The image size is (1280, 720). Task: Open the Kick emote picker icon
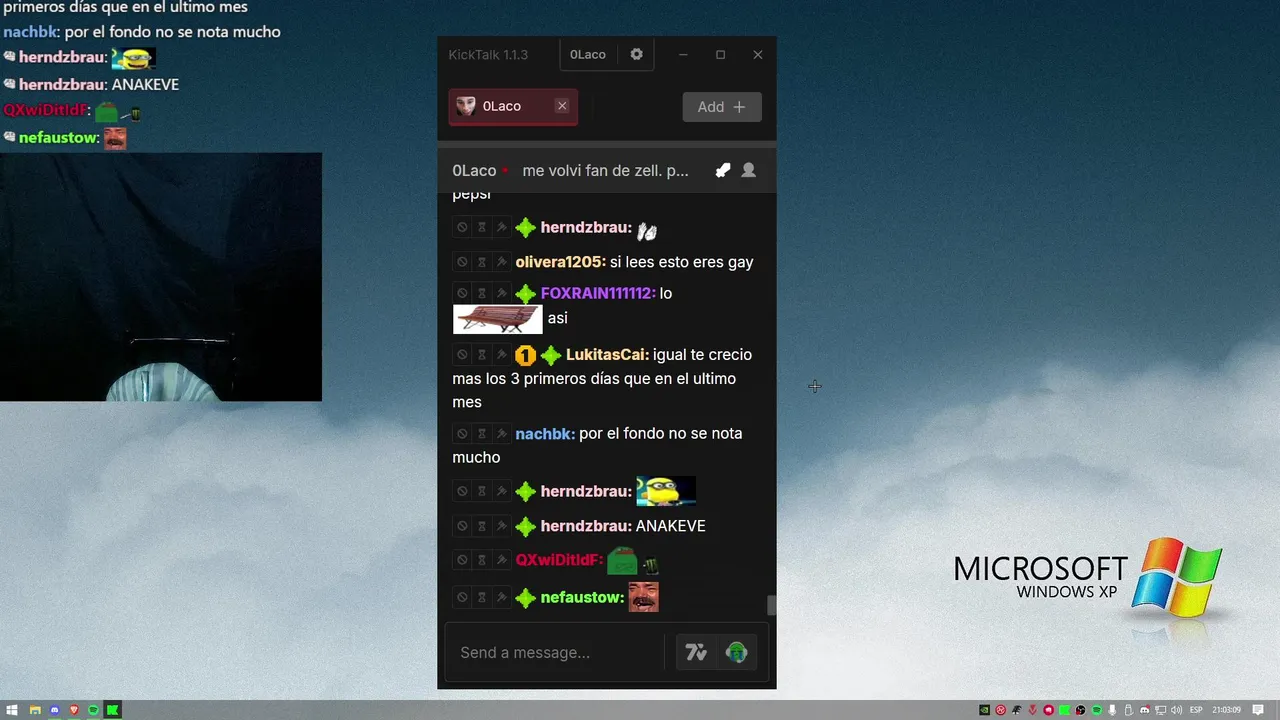(x=737, y=653)
